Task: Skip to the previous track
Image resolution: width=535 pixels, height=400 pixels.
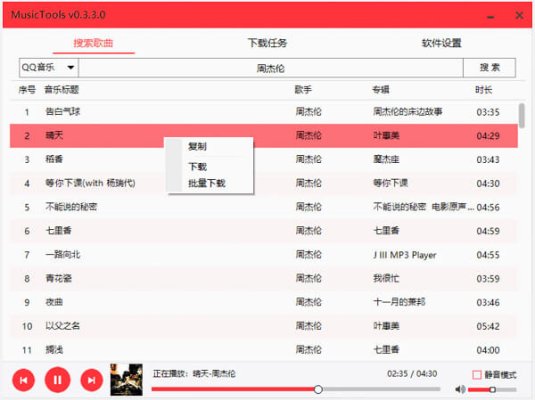Action: (23, 380)
